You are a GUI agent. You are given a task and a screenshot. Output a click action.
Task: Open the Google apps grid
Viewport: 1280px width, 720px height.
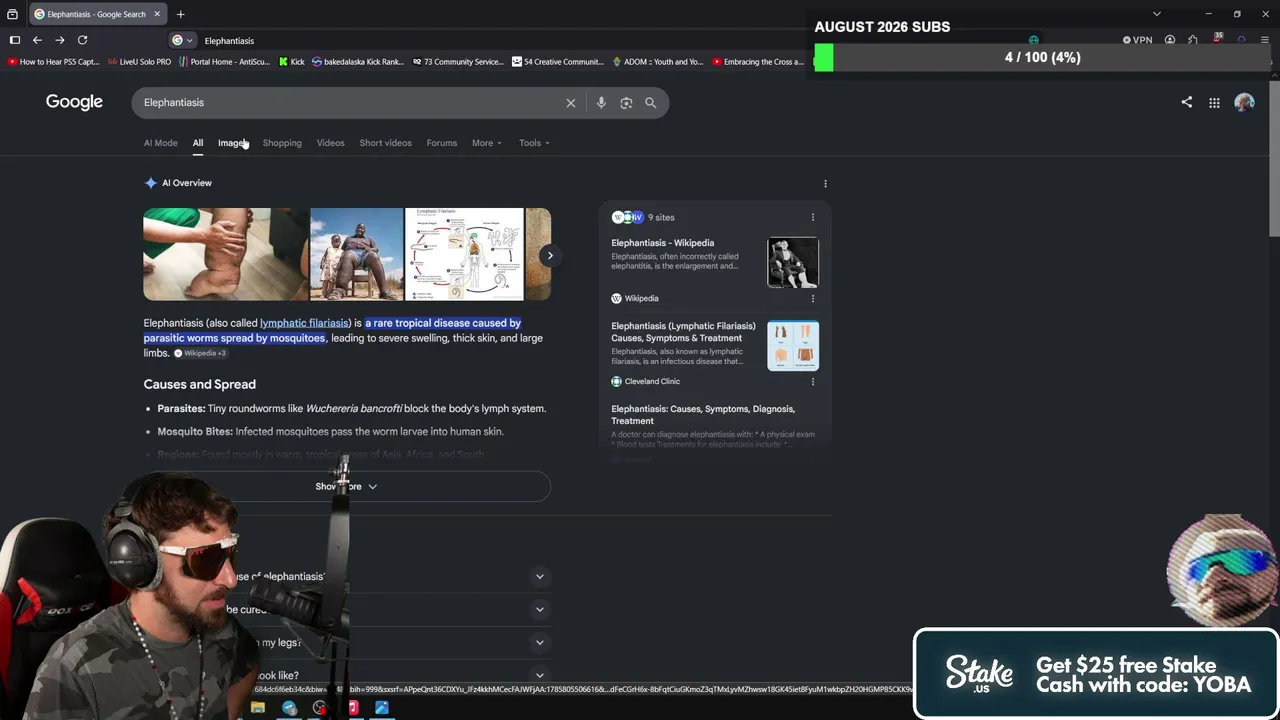(x=1214, y=102)
